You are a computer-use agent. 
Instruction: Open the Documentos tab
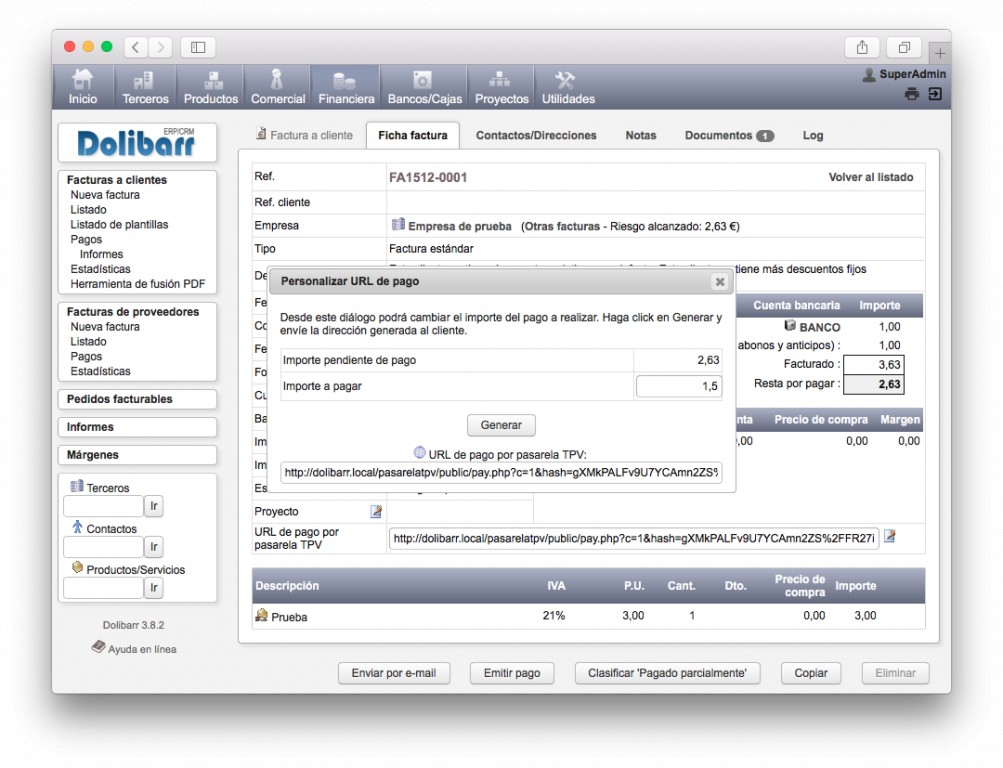pyautogui.click(x=728, y=136)
